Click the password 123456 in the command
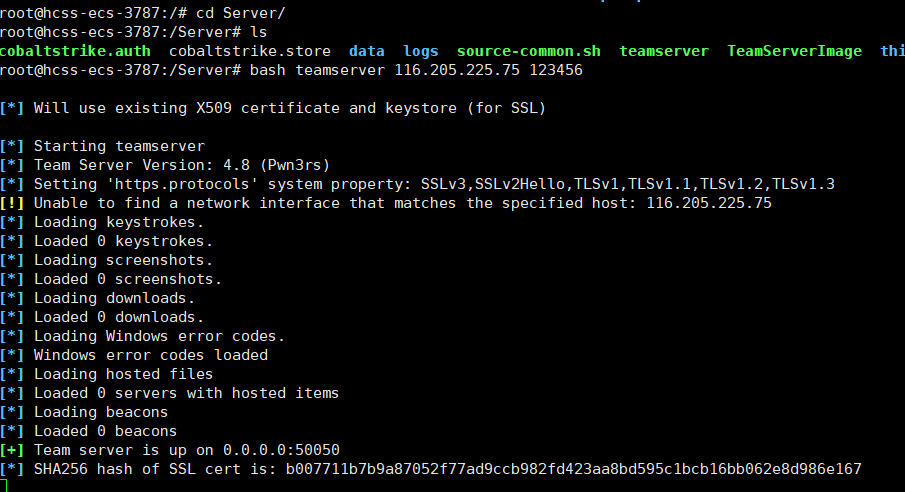905x492 pixels. point(556,70)
